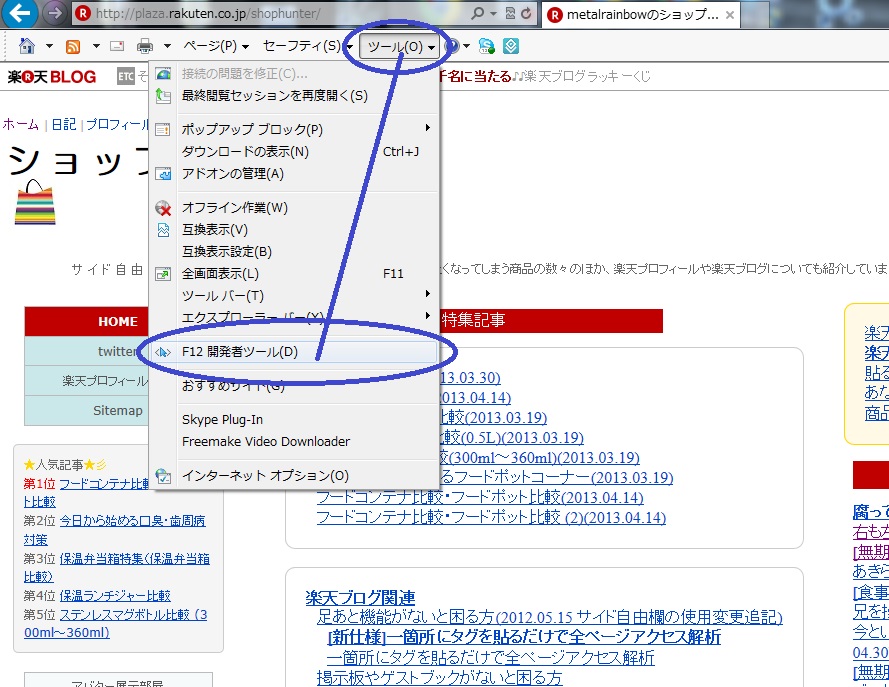889x687 pixels.
Task: Expand the ポップアップ ブロック(P) submenu
Action: click(252, 130)
